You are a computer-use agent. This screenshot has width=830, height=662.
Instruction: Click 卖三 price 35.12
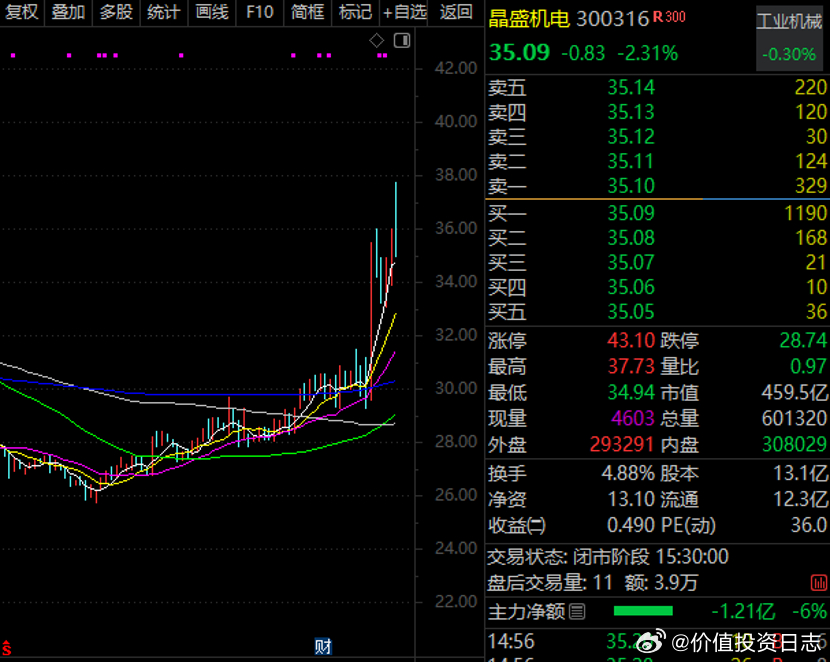[x=631, y=137]
